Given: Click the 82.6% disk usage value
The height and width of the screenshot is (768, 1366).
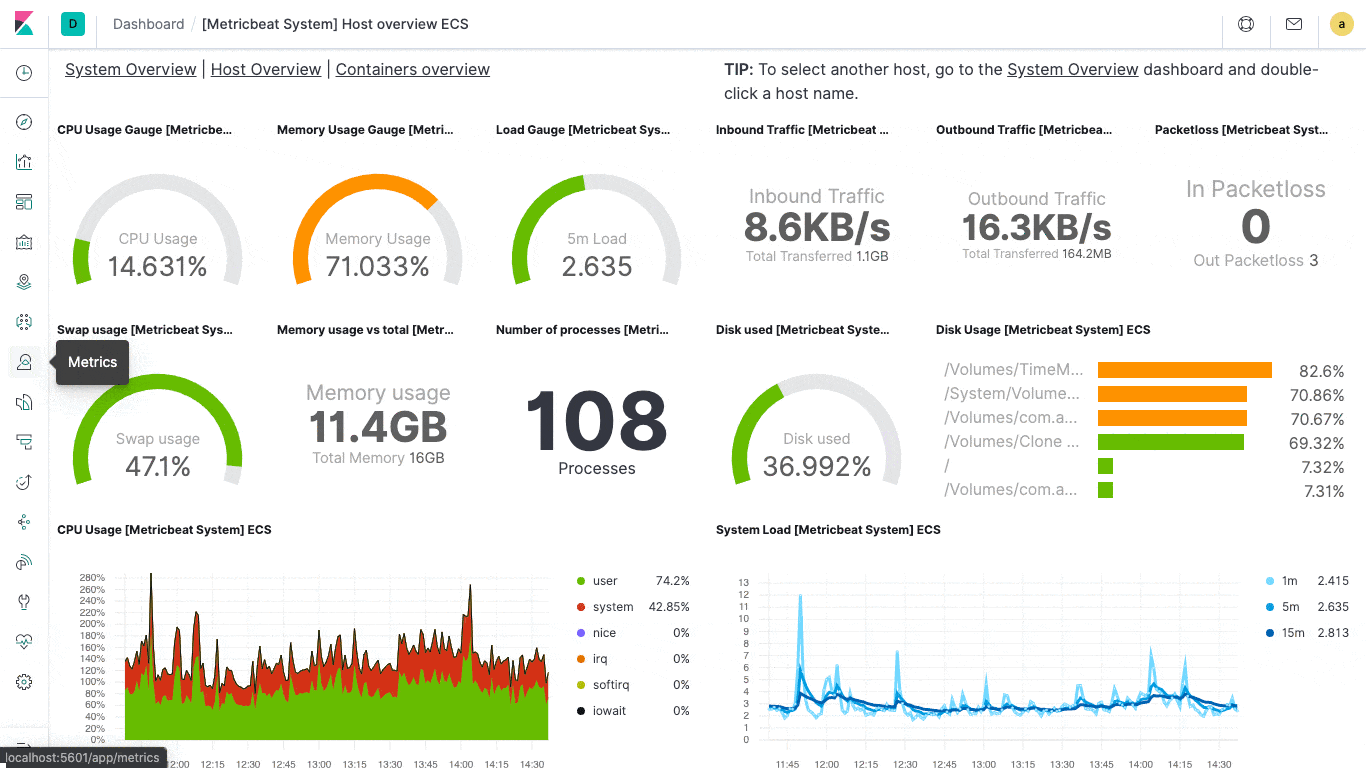Looking at the screenshot, I should coord(1322,371).
